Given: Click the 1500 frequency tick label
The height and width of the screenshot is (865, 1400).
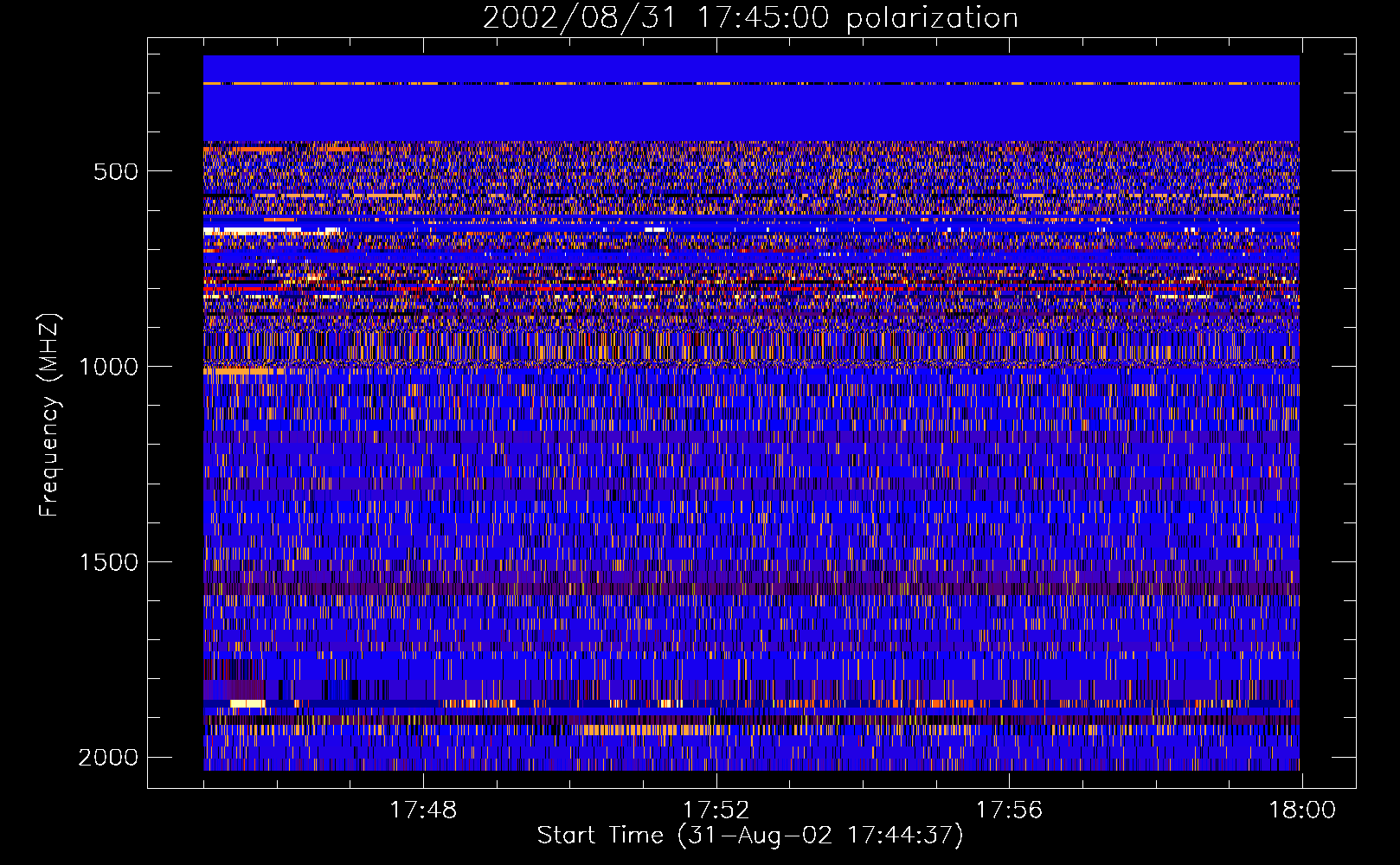Looking at the screenshot, I should coord(108,562).
